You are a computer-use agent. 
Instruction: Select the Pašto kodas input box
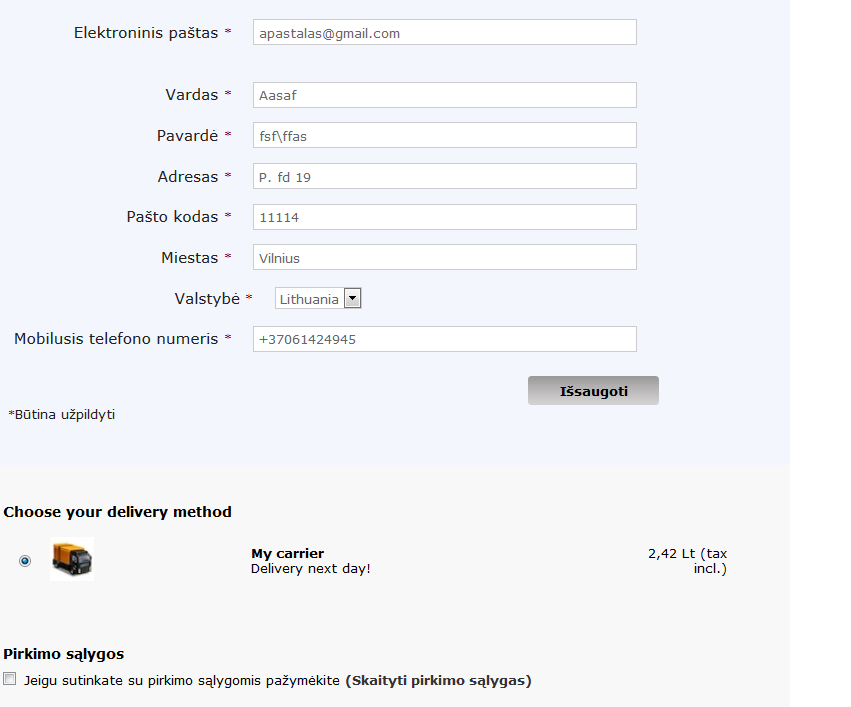coord(444,217)
